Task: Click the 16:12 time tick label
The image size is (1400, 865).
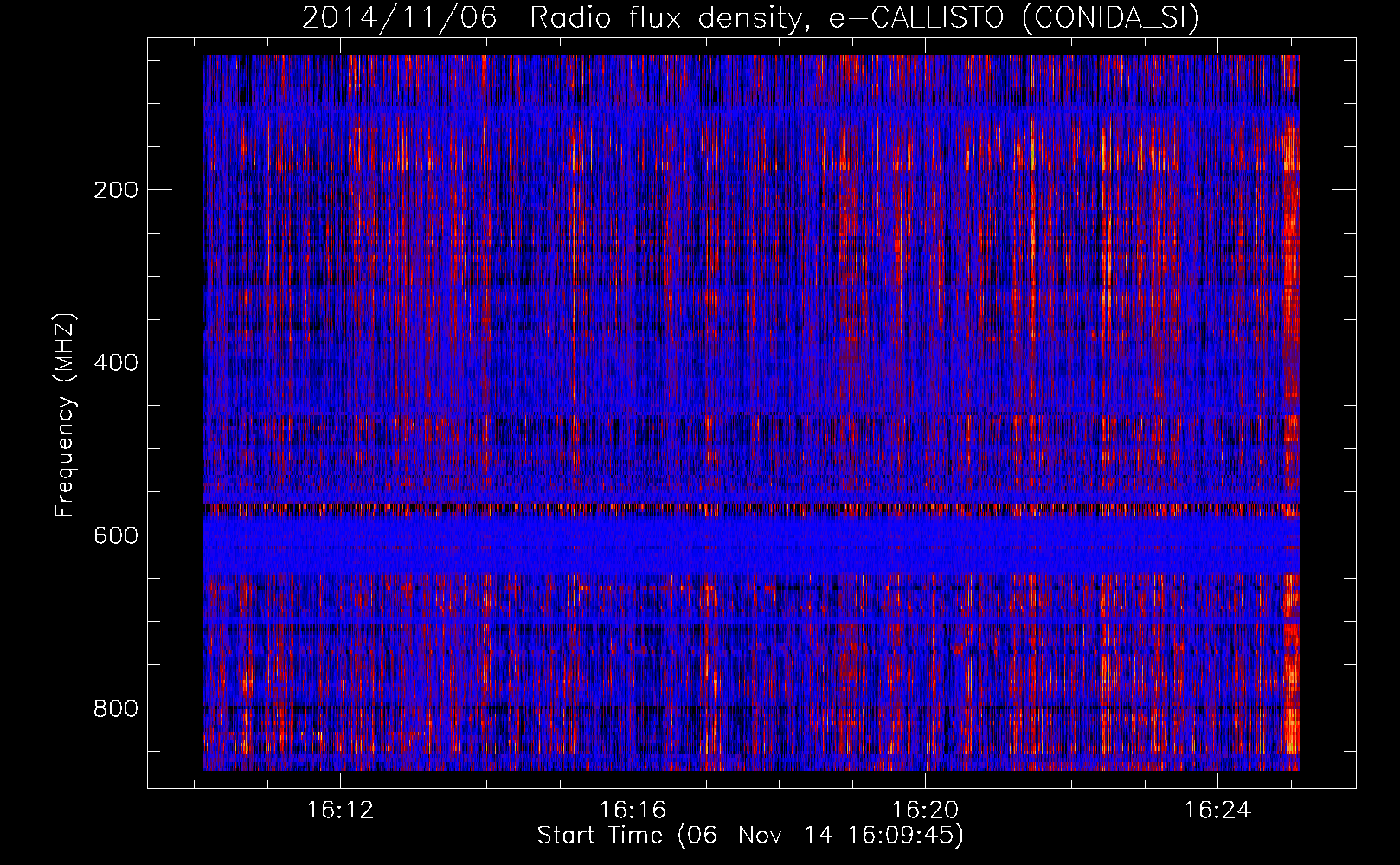Action: click(340, 810)
